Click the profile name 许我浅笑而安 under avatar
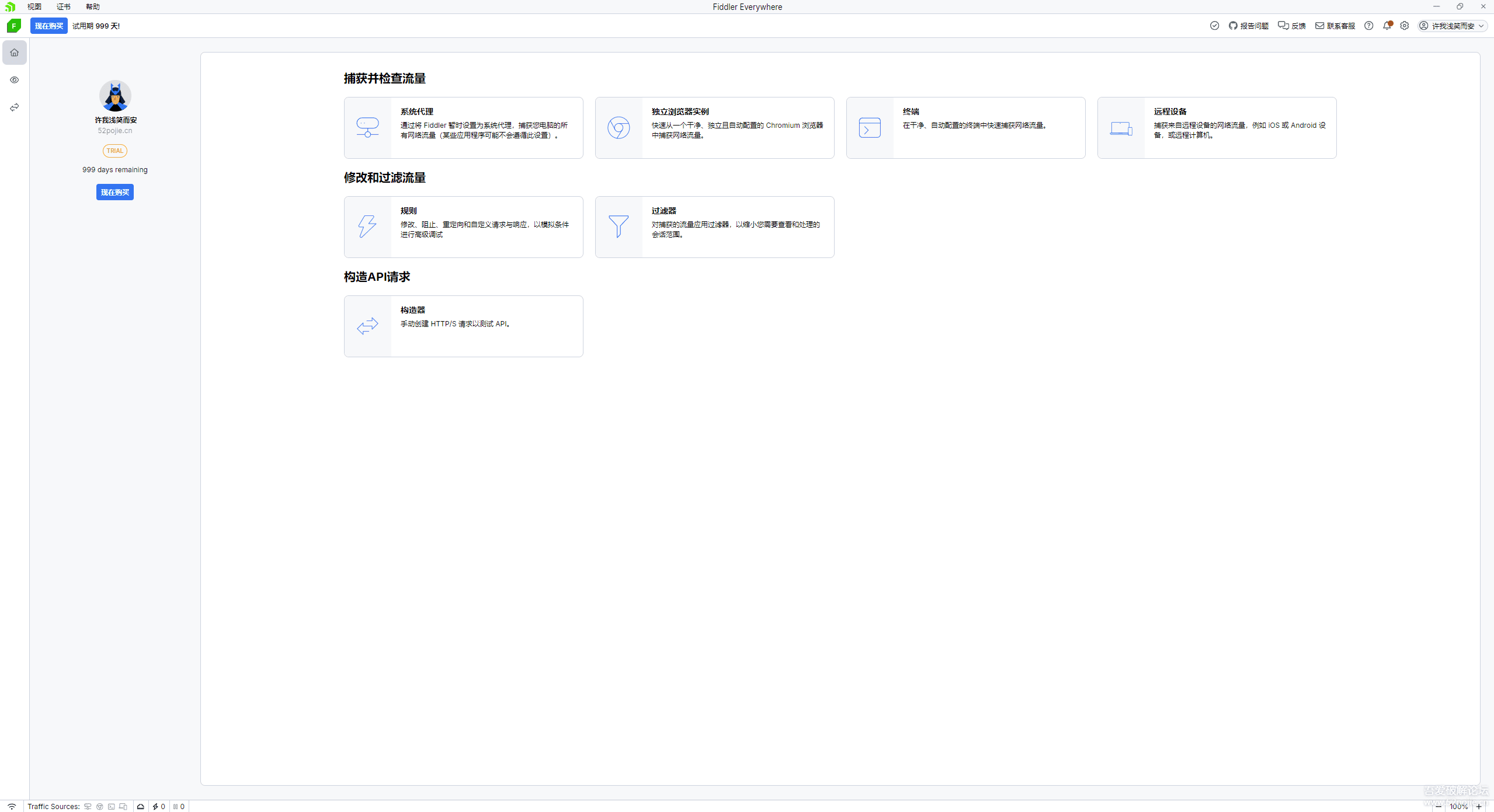This screenshot has width=1494, height=812. point(116,120)
